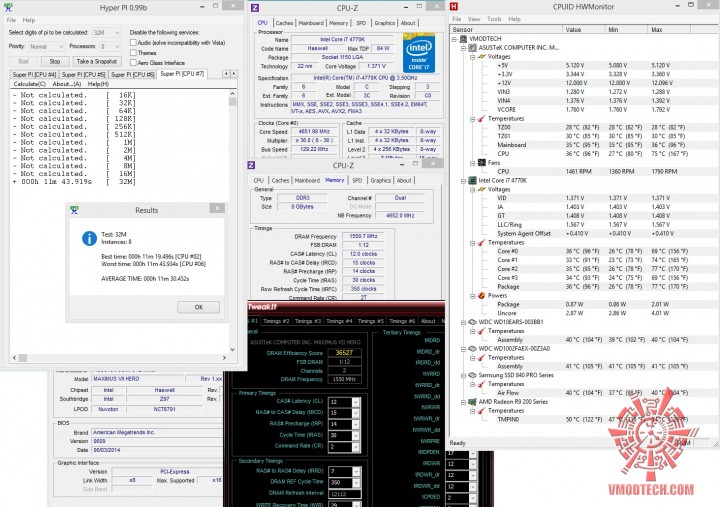The image size is (720, 507).
Task: Click the DRAM Efficiency Score 36527 in TweakIt
Action: point(344,353)
